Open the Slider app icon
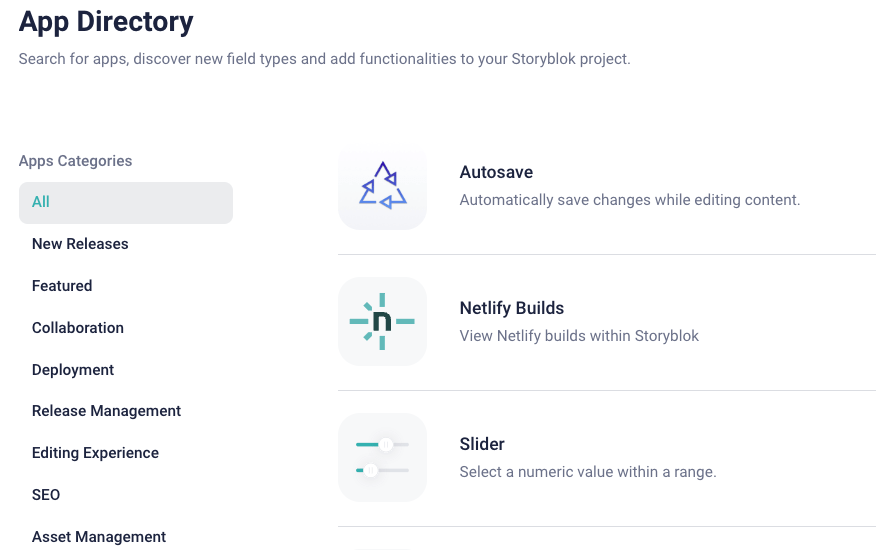This screenshot has height=550, width=876. (382, 457)
